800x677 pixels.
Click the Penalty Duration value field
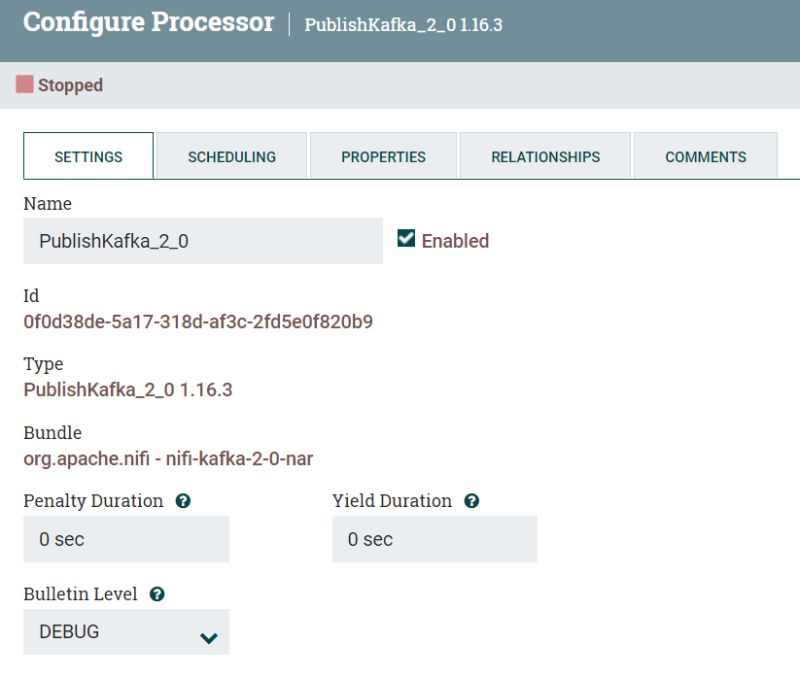[126, 539]
